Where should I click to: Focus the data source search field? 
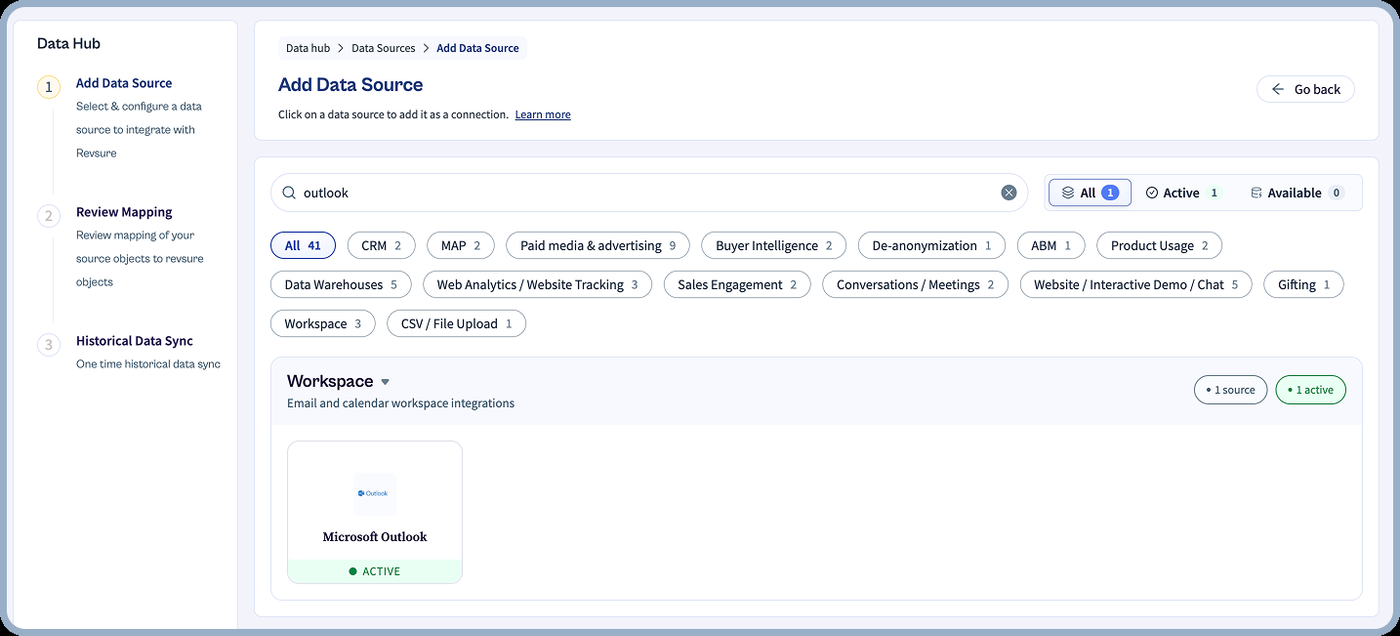coord(649,193)
